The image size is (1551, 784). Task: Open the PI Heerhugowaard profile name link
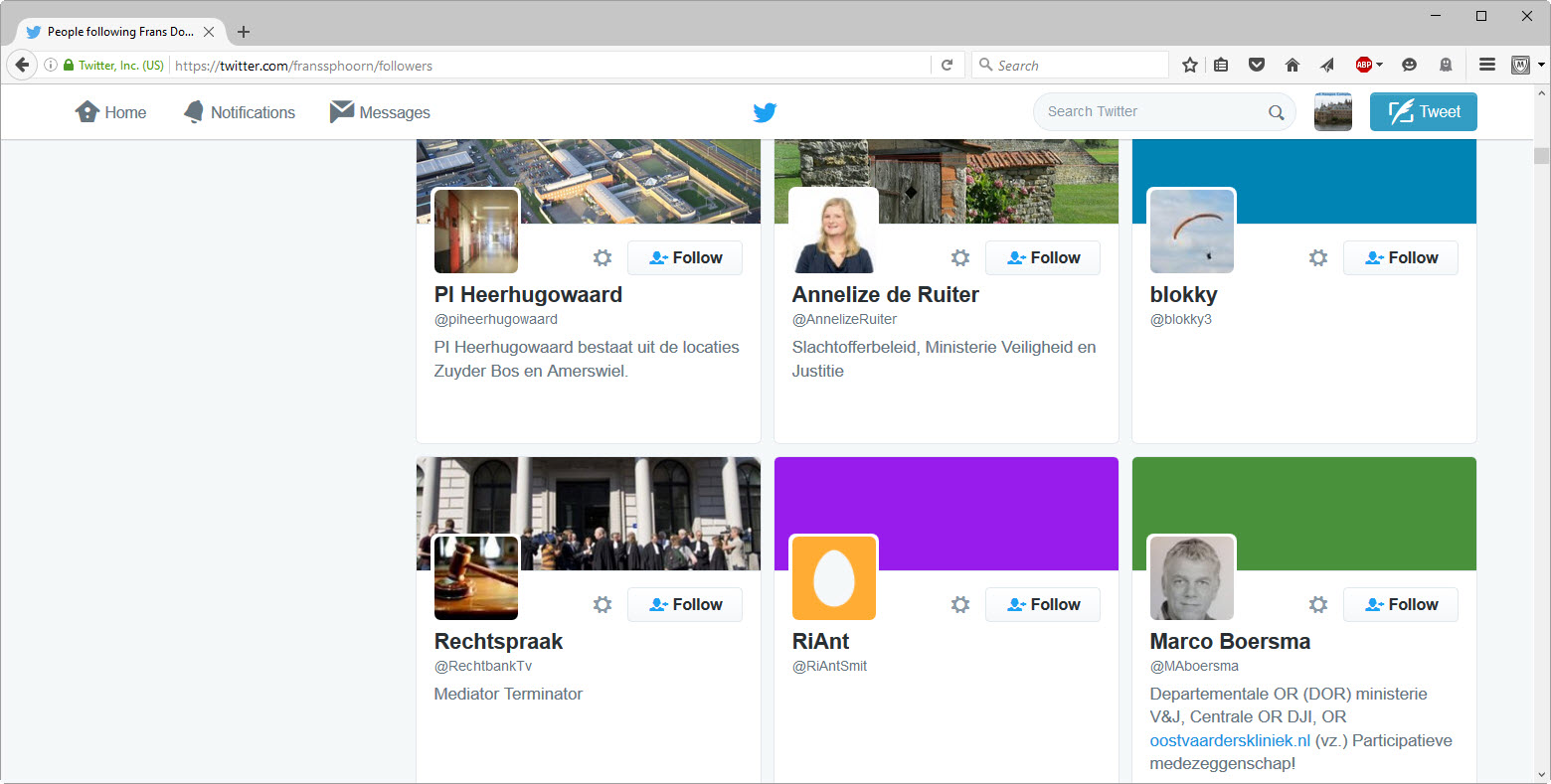(x=528, y=295)
